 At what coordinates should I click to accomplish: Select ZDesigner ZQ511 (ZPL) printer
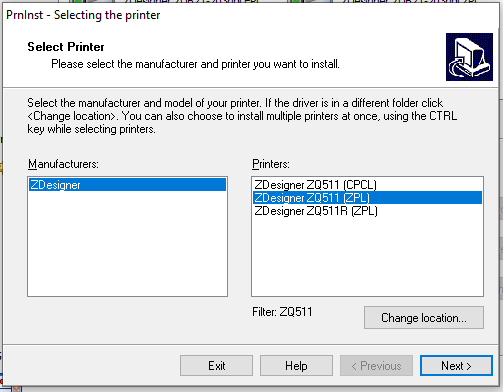[367, 198]
